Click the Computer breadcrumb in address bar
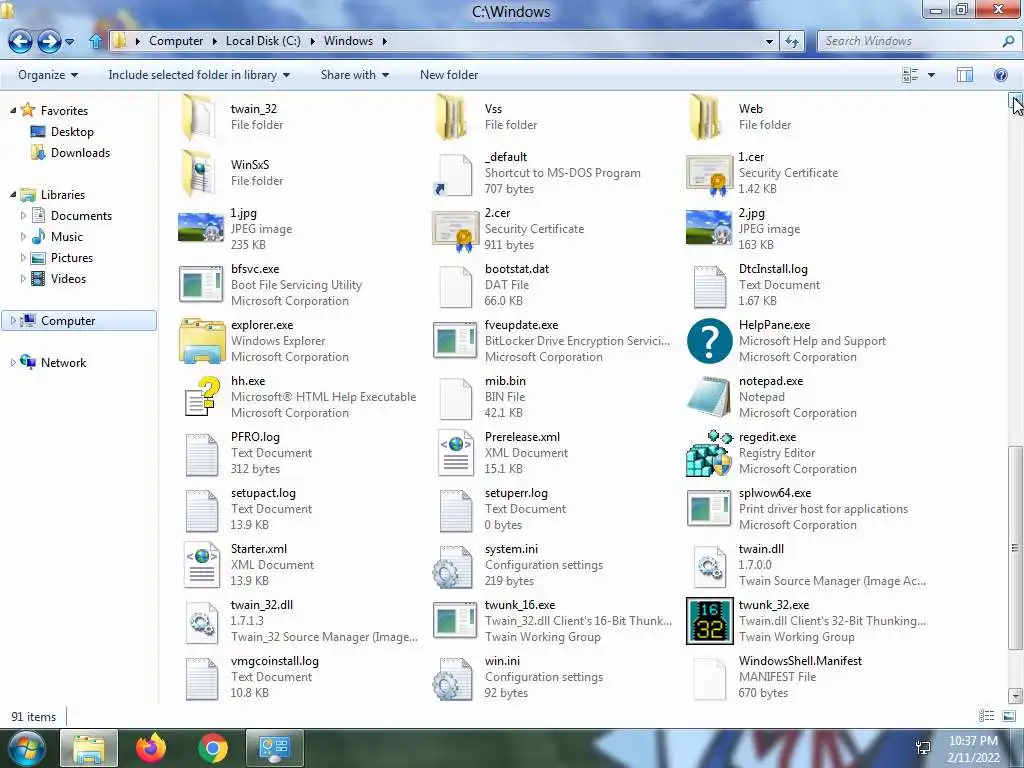 pos(176,41)
